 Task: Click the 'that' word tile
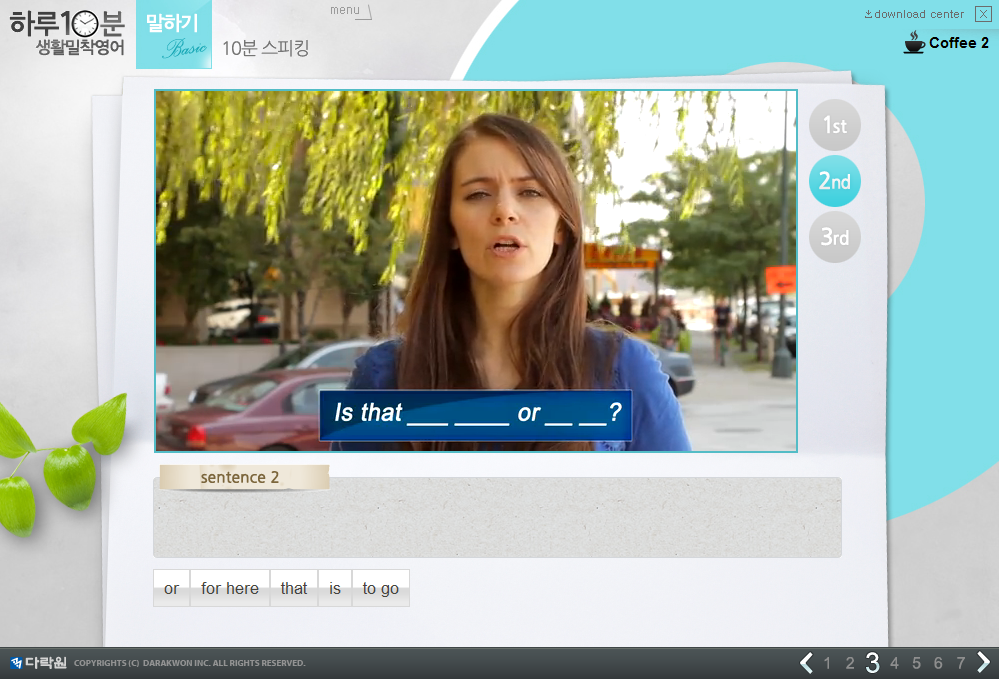click(x=294, y=588)
